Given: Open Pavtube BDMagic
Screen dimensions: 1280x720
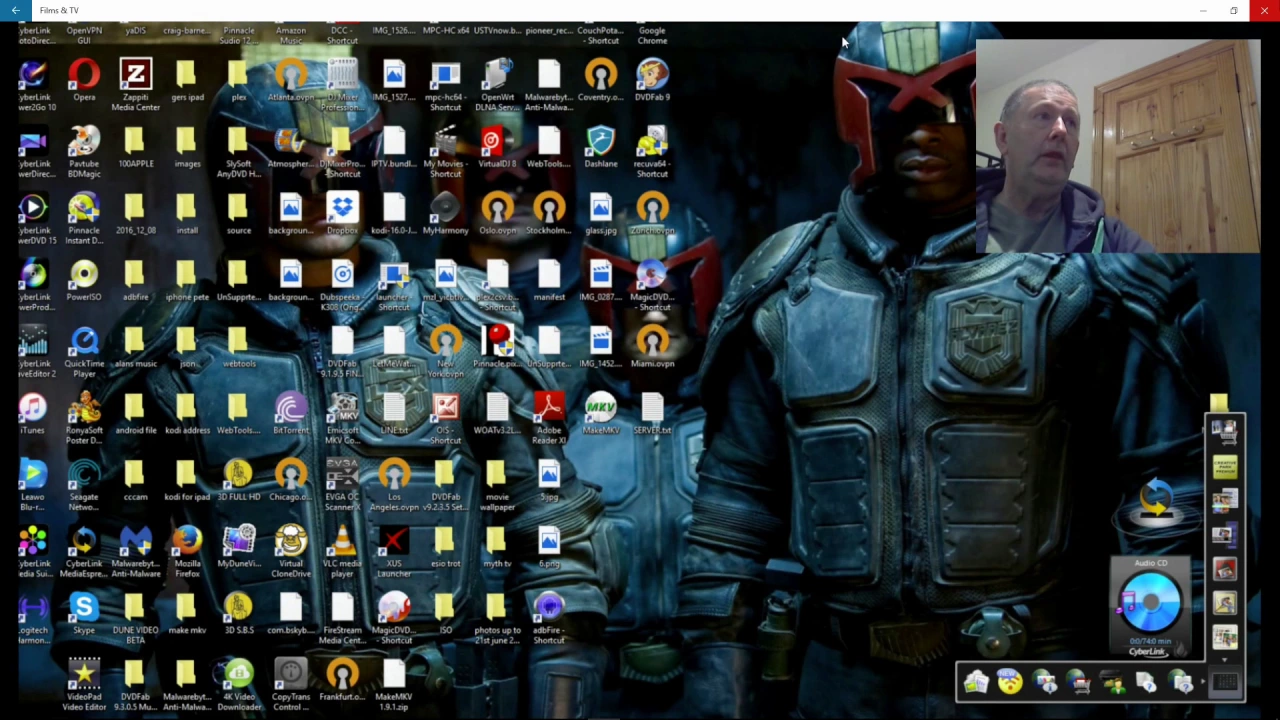Looking at the screenshot, I should [84, 150].
